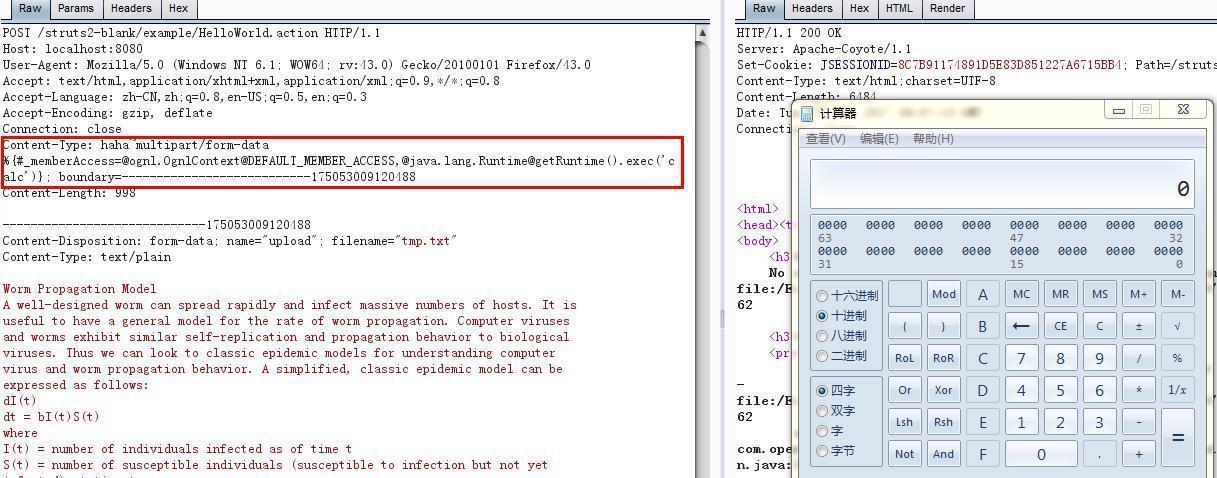Switch to the Params tab in request pane
This screenshot has height=478, width=1217.
(x=76, y=8)
